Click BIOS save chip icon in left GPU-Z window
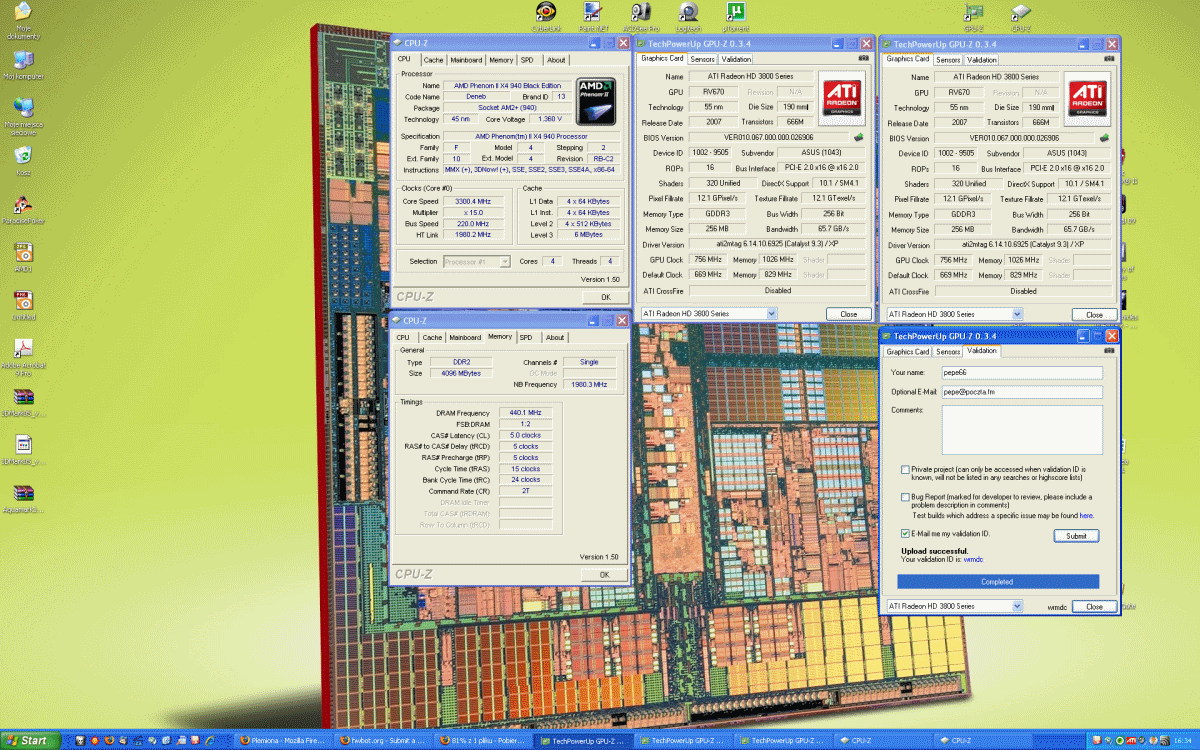The image size is (1200, 750). [x=858, y=137]
